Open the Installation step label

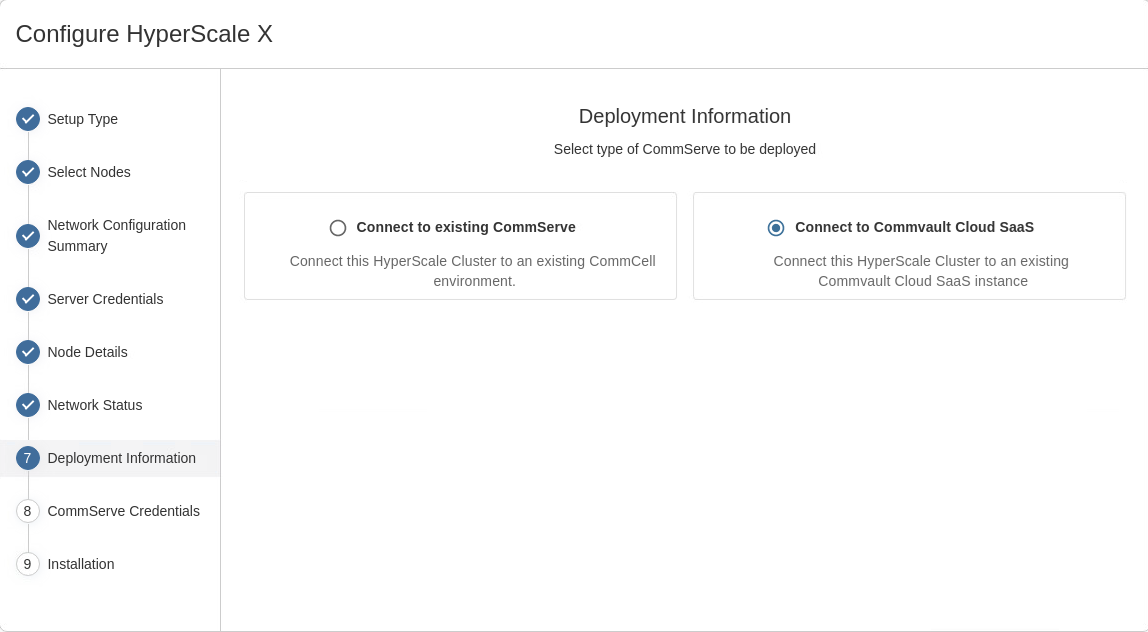pos(81,564)
